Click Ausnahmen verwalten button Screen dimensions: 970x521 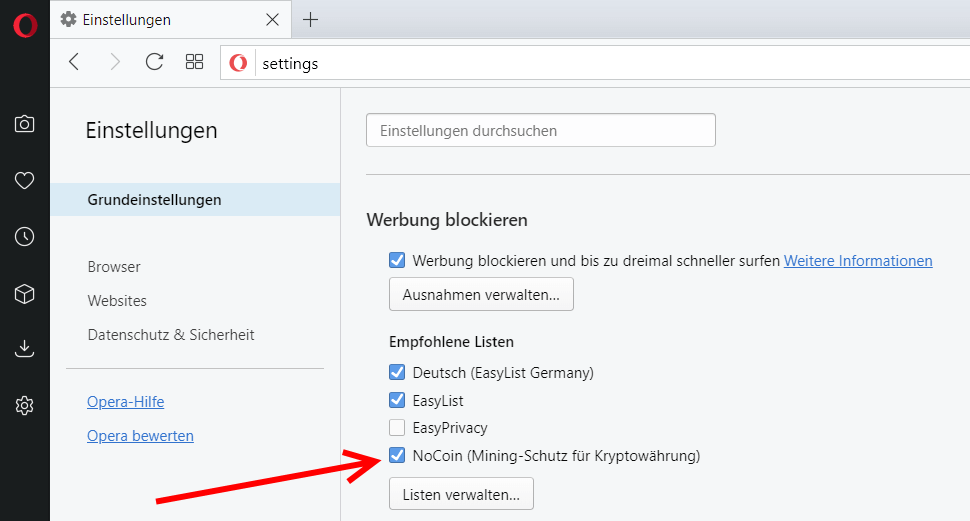pyautogui.click(x=481, y=295)
